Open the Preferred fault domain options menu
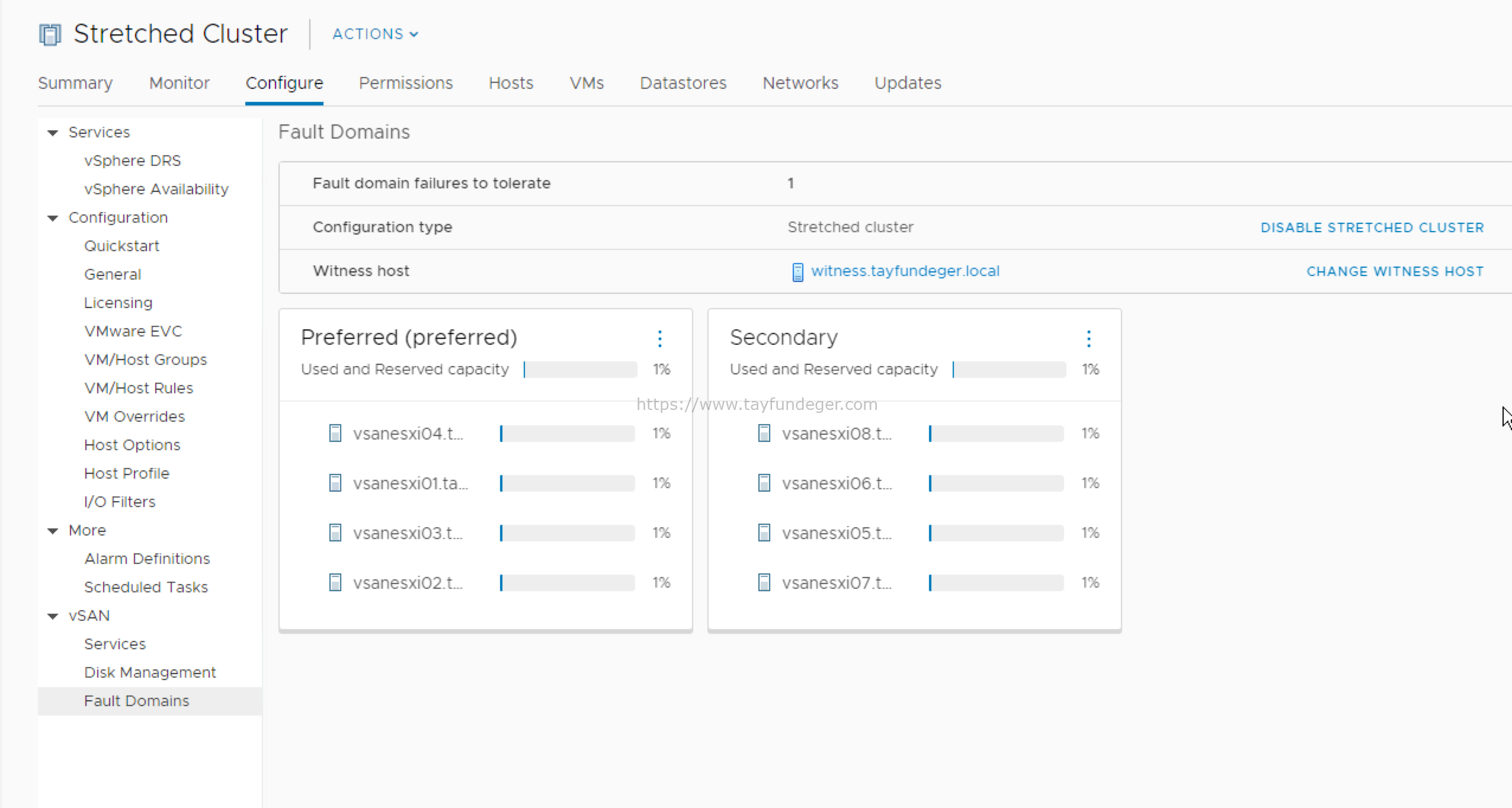The height and width of the screenshot is (808, 1512). 659,338
